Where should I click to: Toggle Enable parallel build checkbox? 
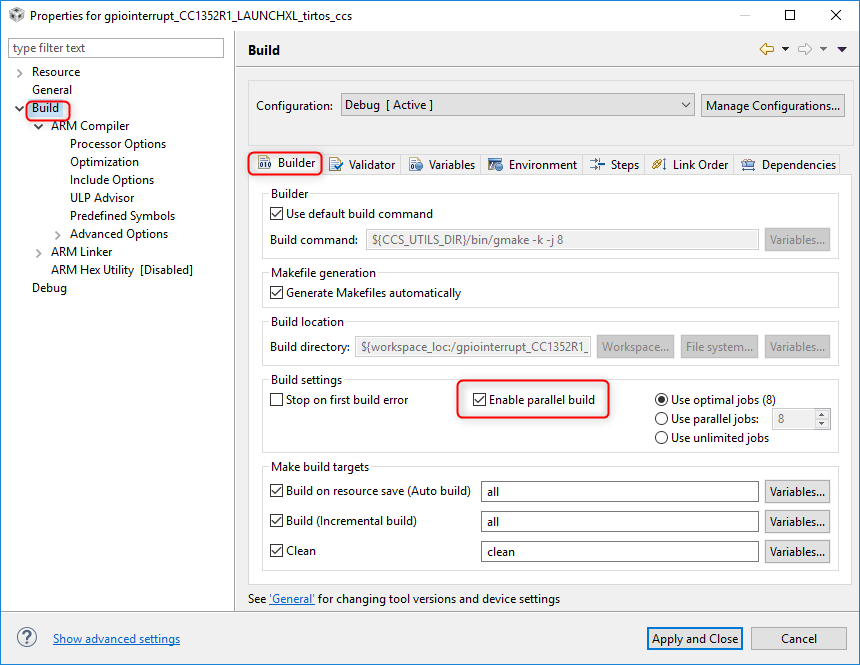[x=479, y=399]
